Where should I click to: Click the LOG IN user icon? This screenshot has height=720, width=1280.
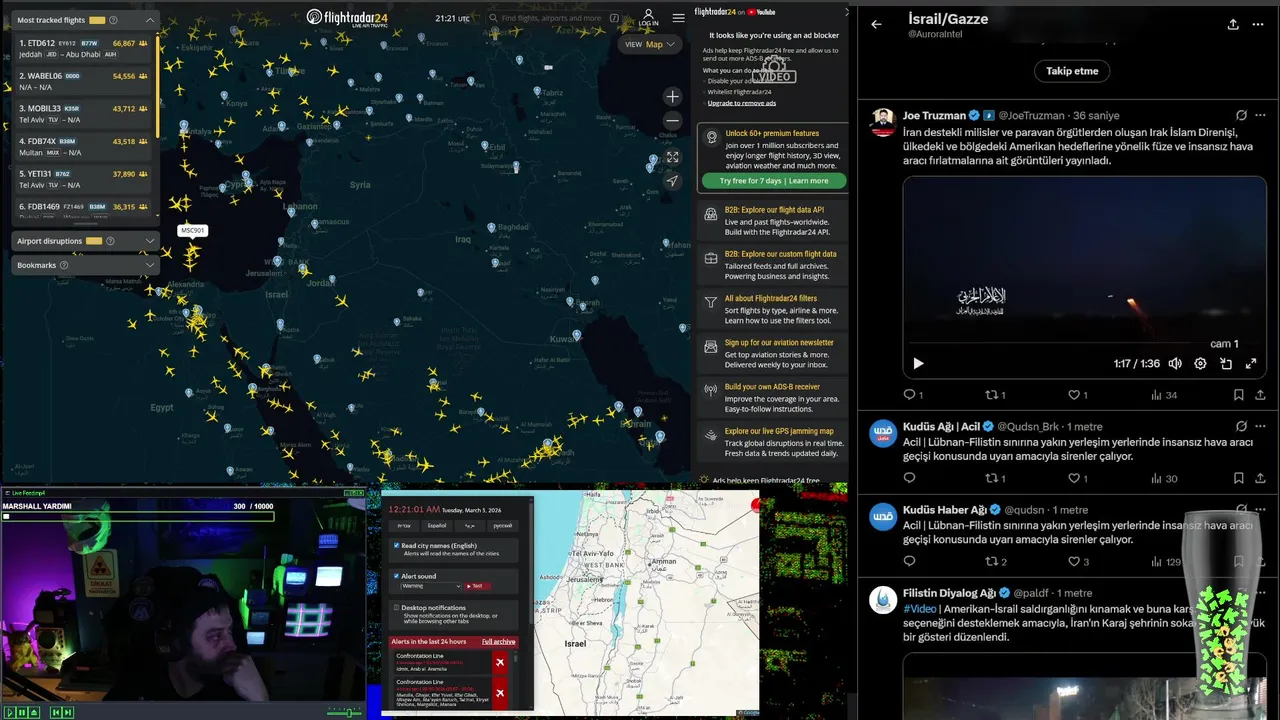click(x=648, y=17)
